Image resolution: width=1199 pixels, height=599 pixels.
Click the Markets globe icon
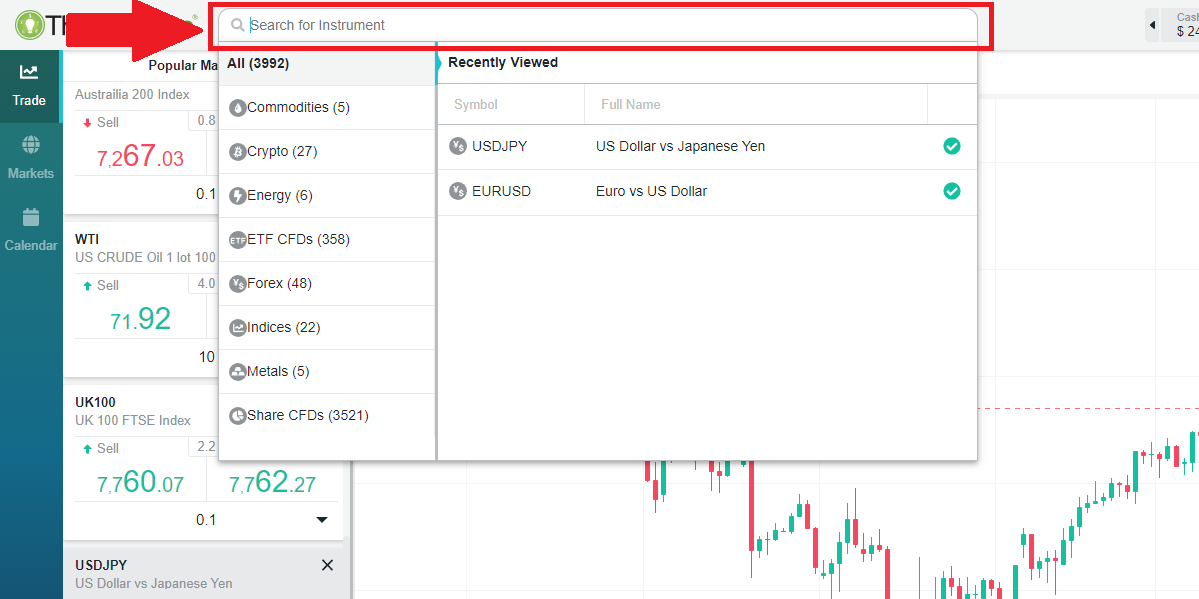click(x=31, y=145)
